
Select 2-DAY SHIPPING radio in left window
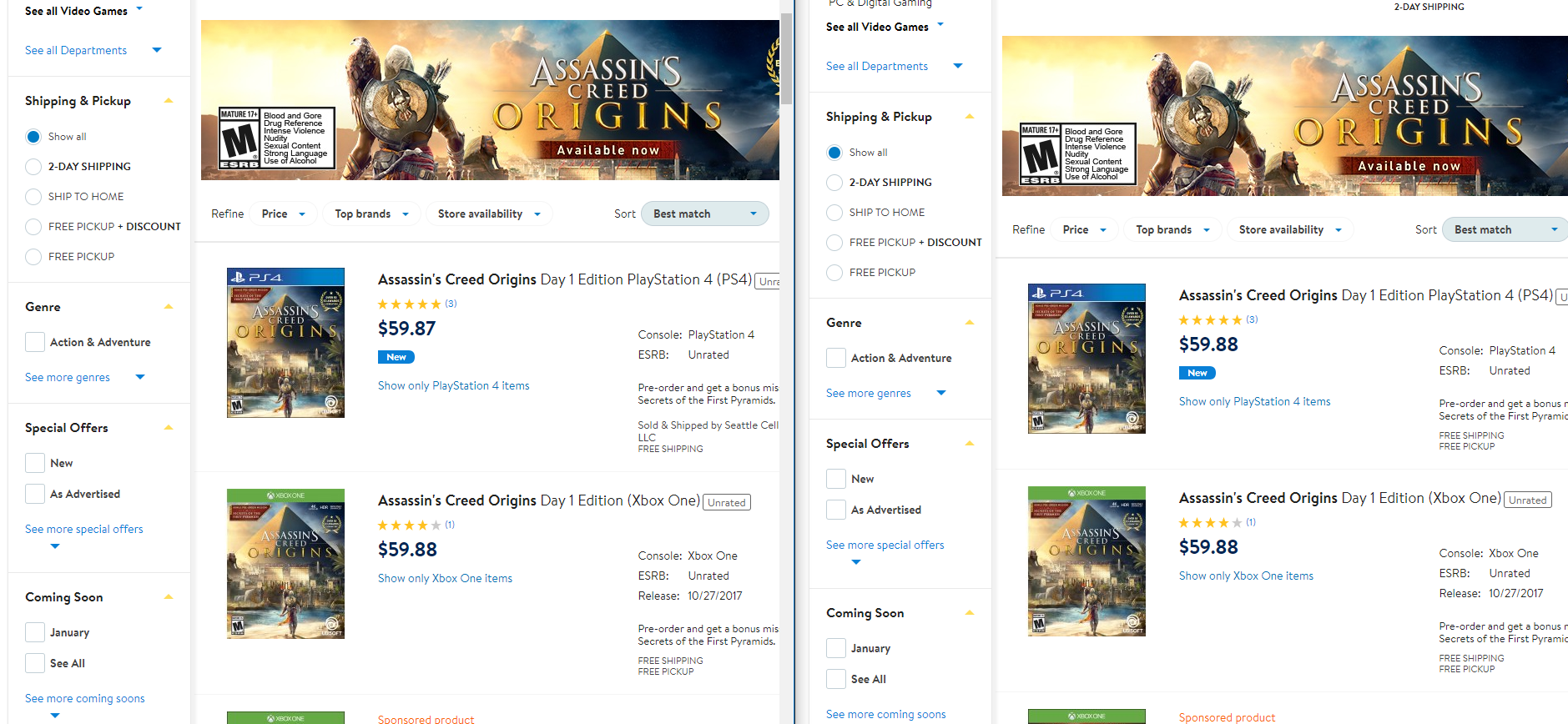(x=33, y=167)
